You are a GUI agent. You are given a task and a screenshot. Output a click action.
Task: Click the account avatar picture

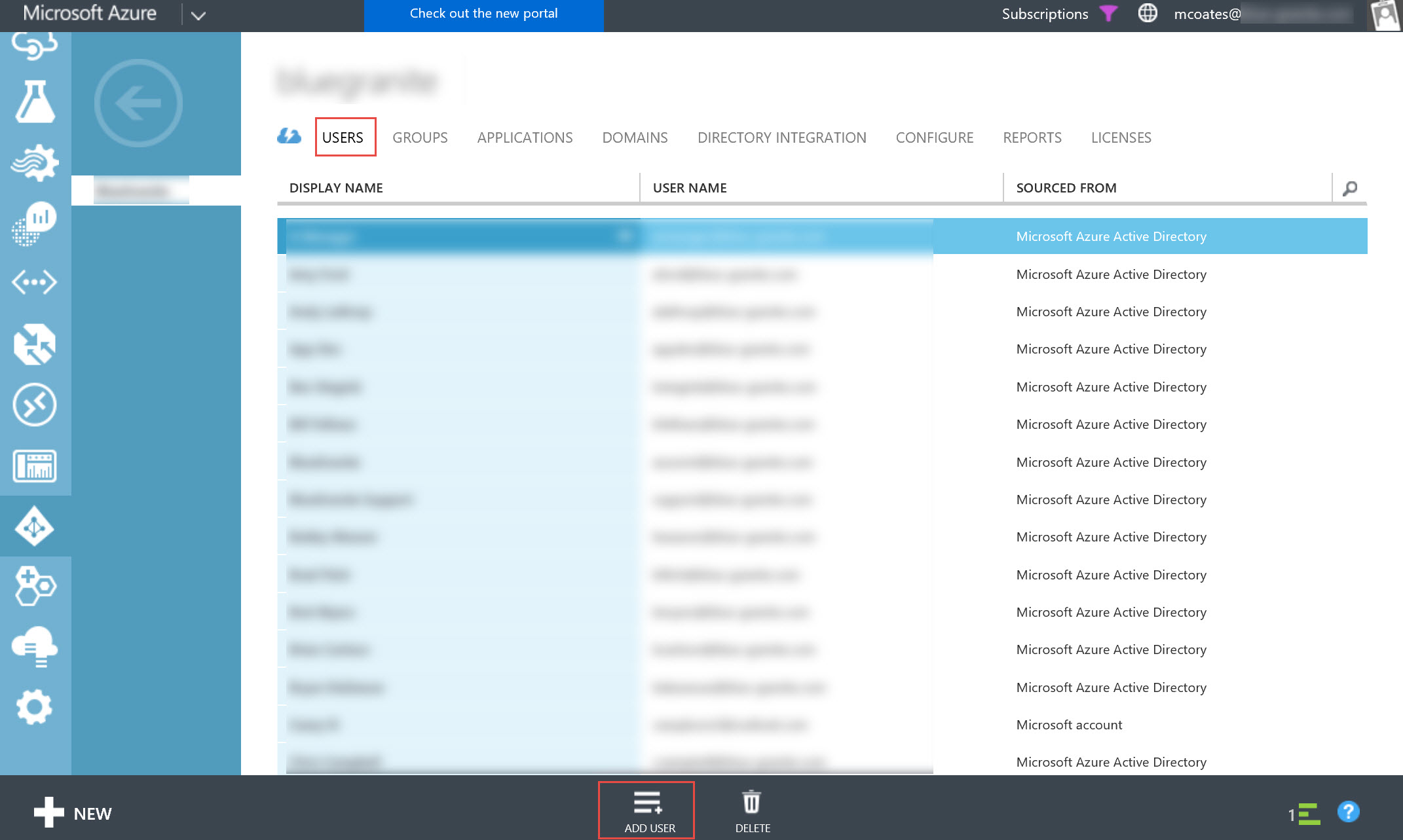[x=1385, y=14]
